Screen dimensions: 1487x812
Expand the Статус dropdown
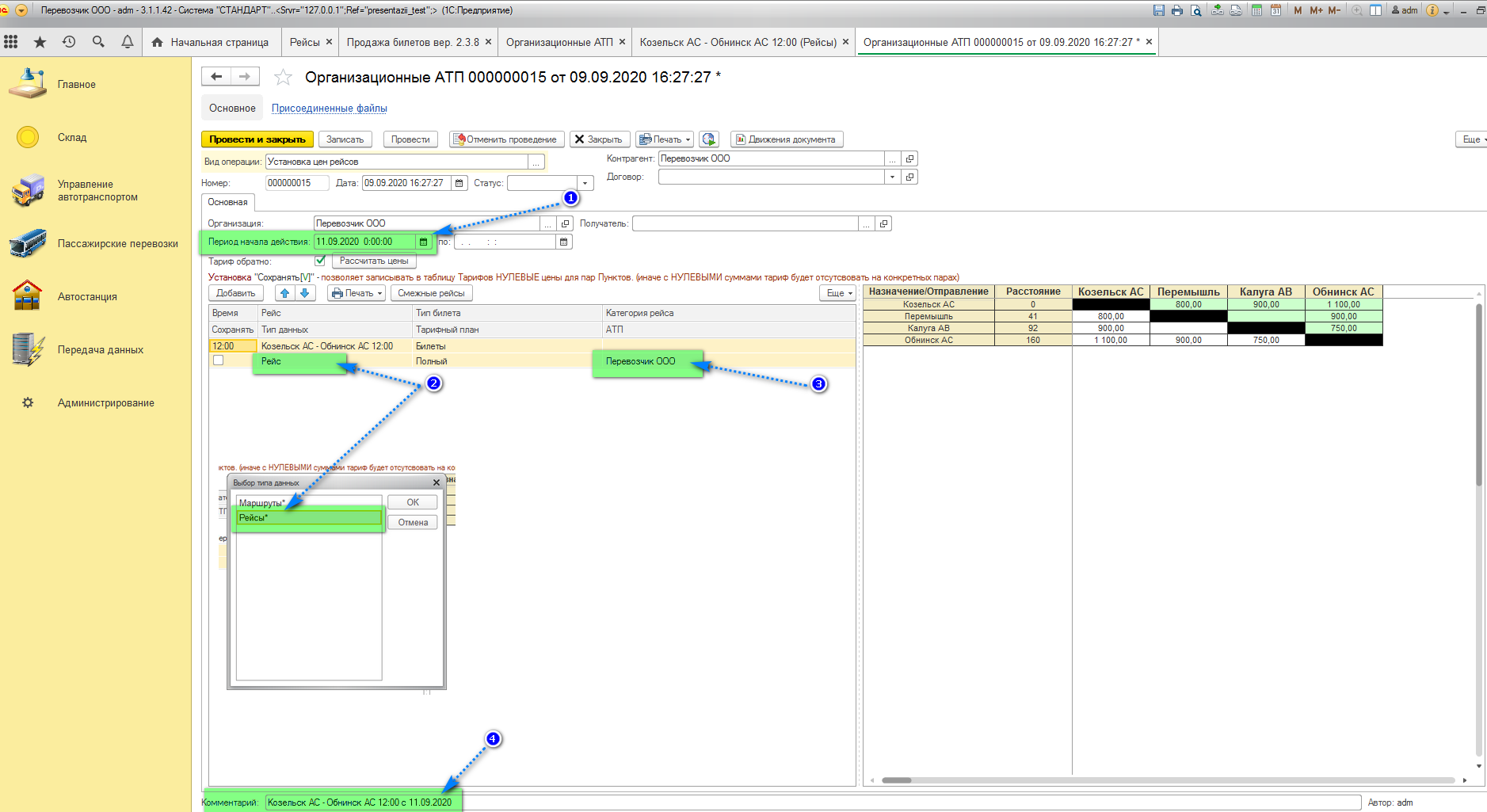(x=585, y=183)
